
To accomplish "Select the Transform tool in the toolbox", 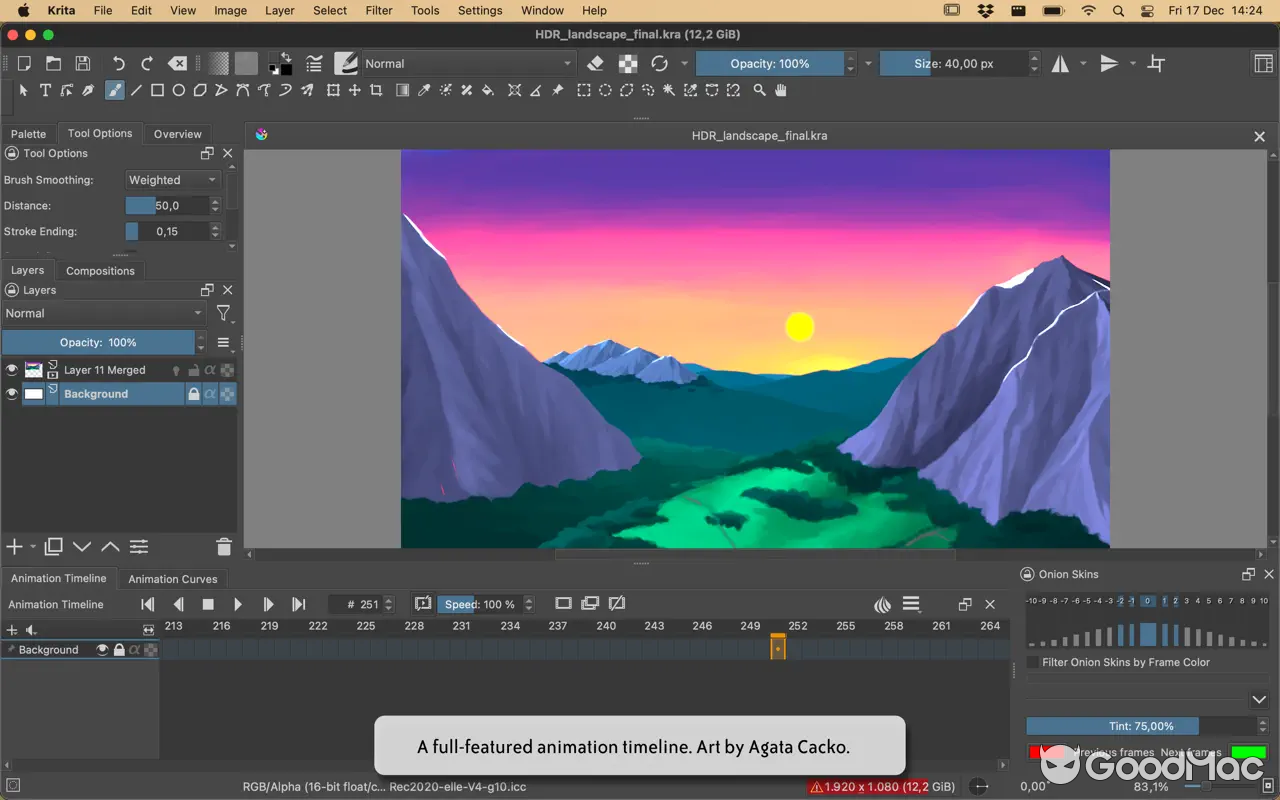I will coord(333,89).
